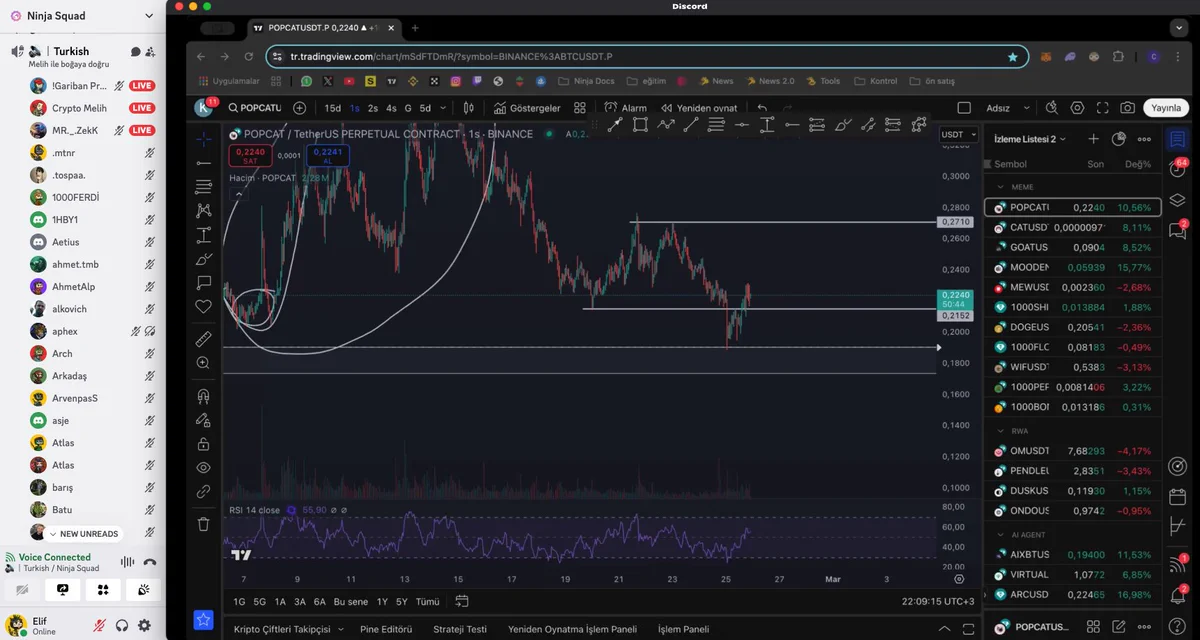Select the brush drawing tool in left toolbar
The image size is (1200, 640).
coord(204,259)
